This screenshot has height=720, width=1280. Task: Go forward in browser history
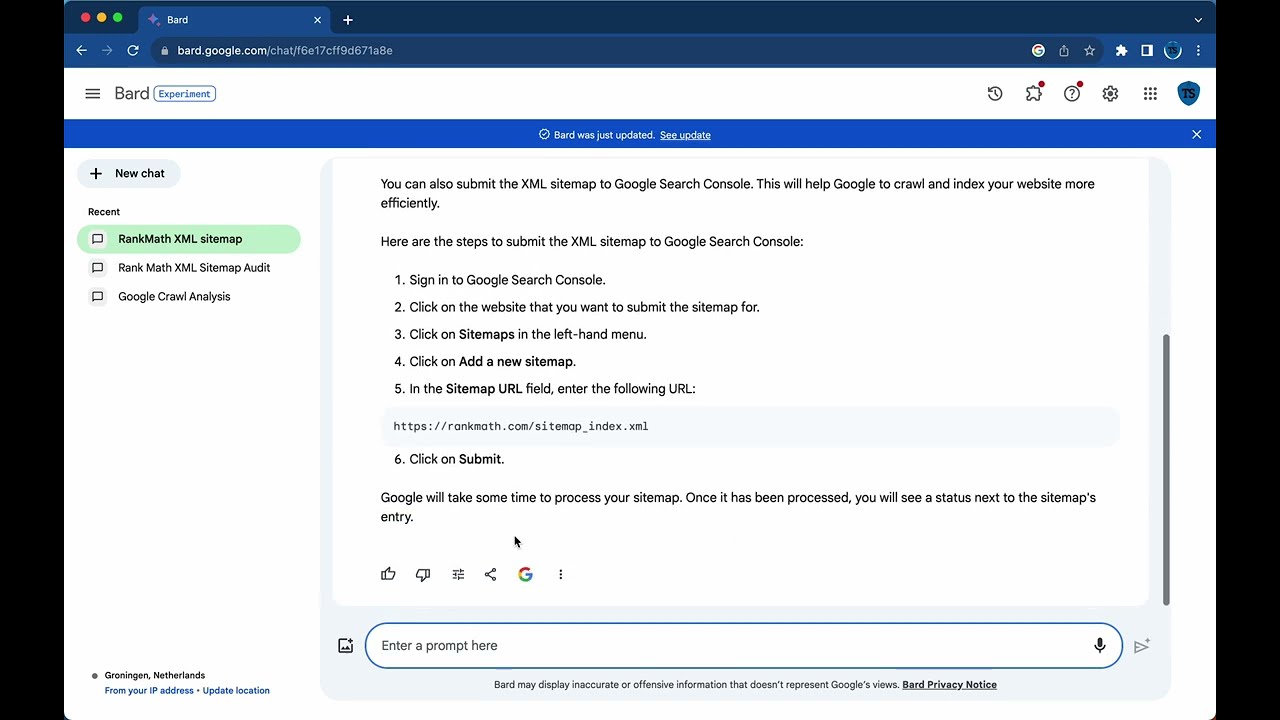[x=107, y=50]
